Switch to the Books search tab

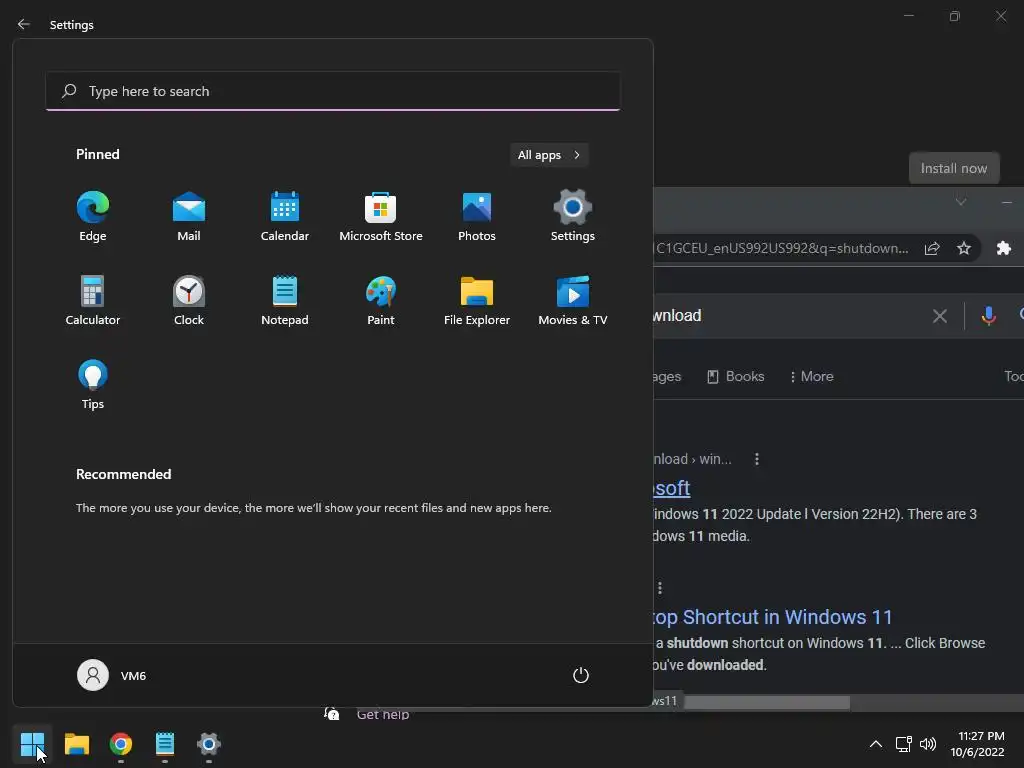pyautogui.click(x=736, y=376)
